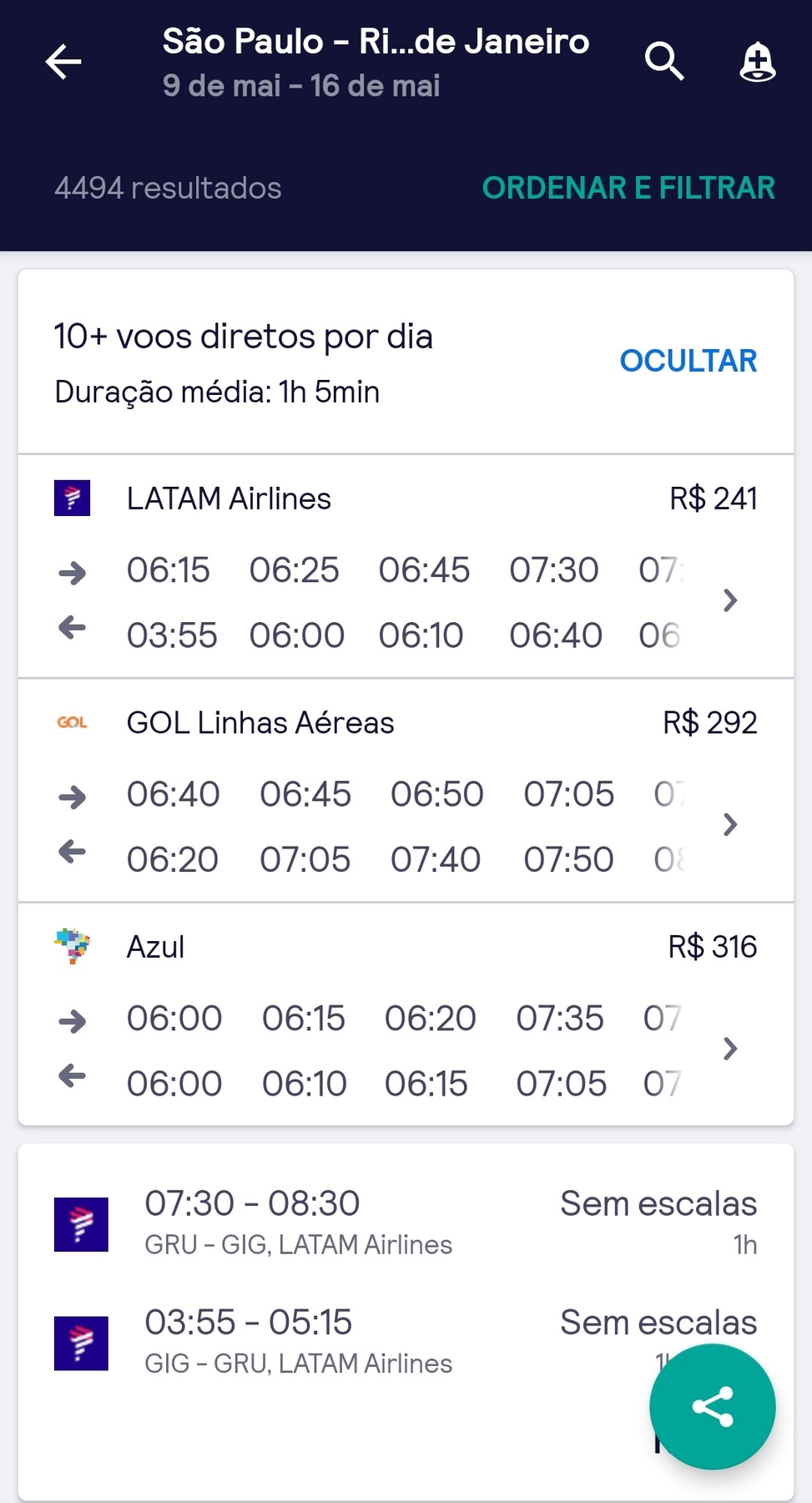Tap LATAM logo beside 07:30 - 08:30 flight

(81, 1224)
